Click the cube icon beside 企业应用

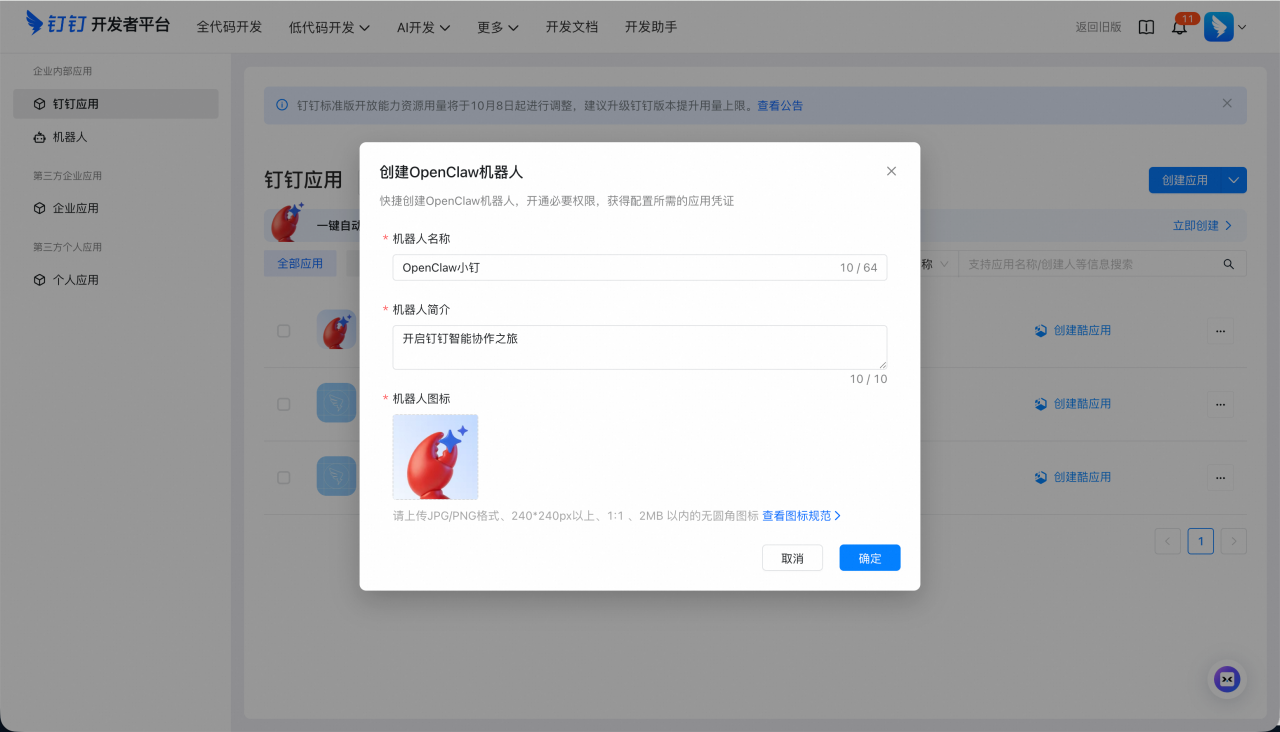coord(40,209)
